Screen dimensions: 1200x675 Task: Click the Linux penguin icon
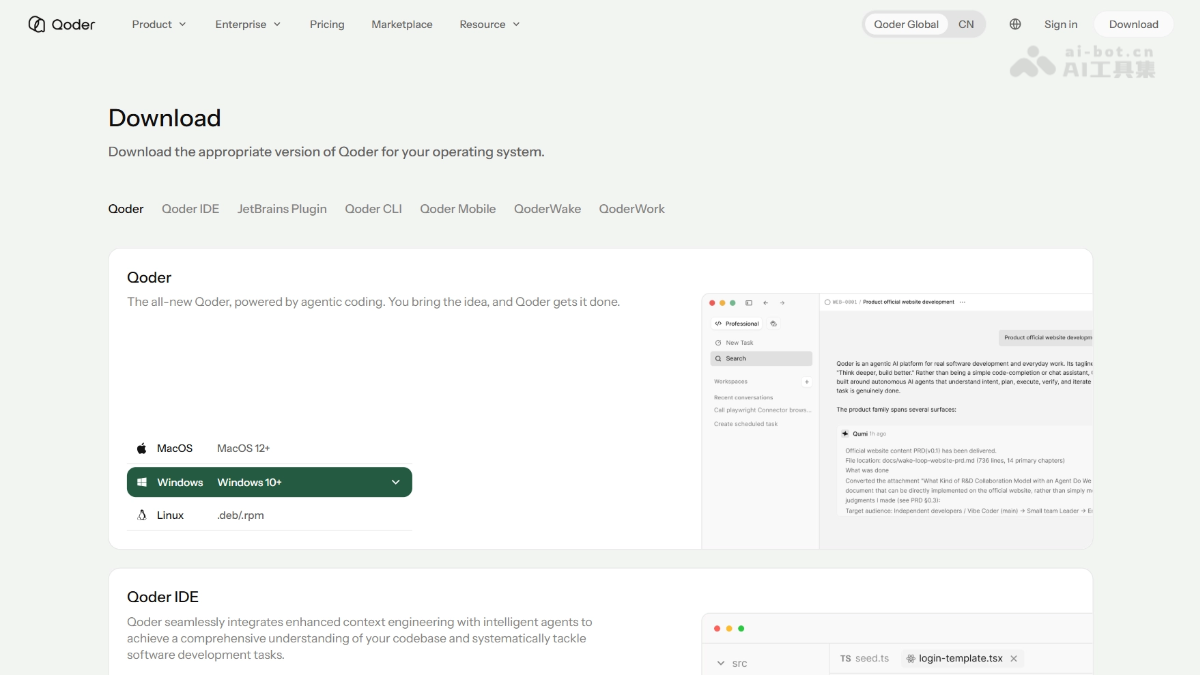[142, 515]
